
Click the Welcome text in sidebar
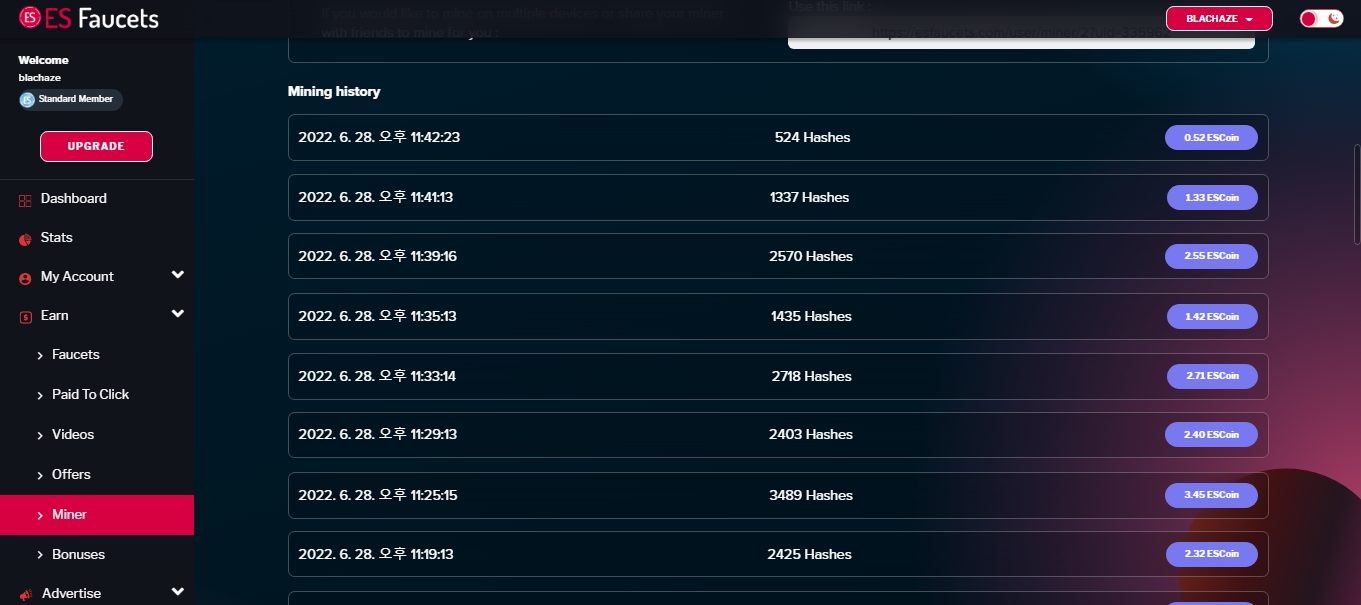click(x=43, y=61)
